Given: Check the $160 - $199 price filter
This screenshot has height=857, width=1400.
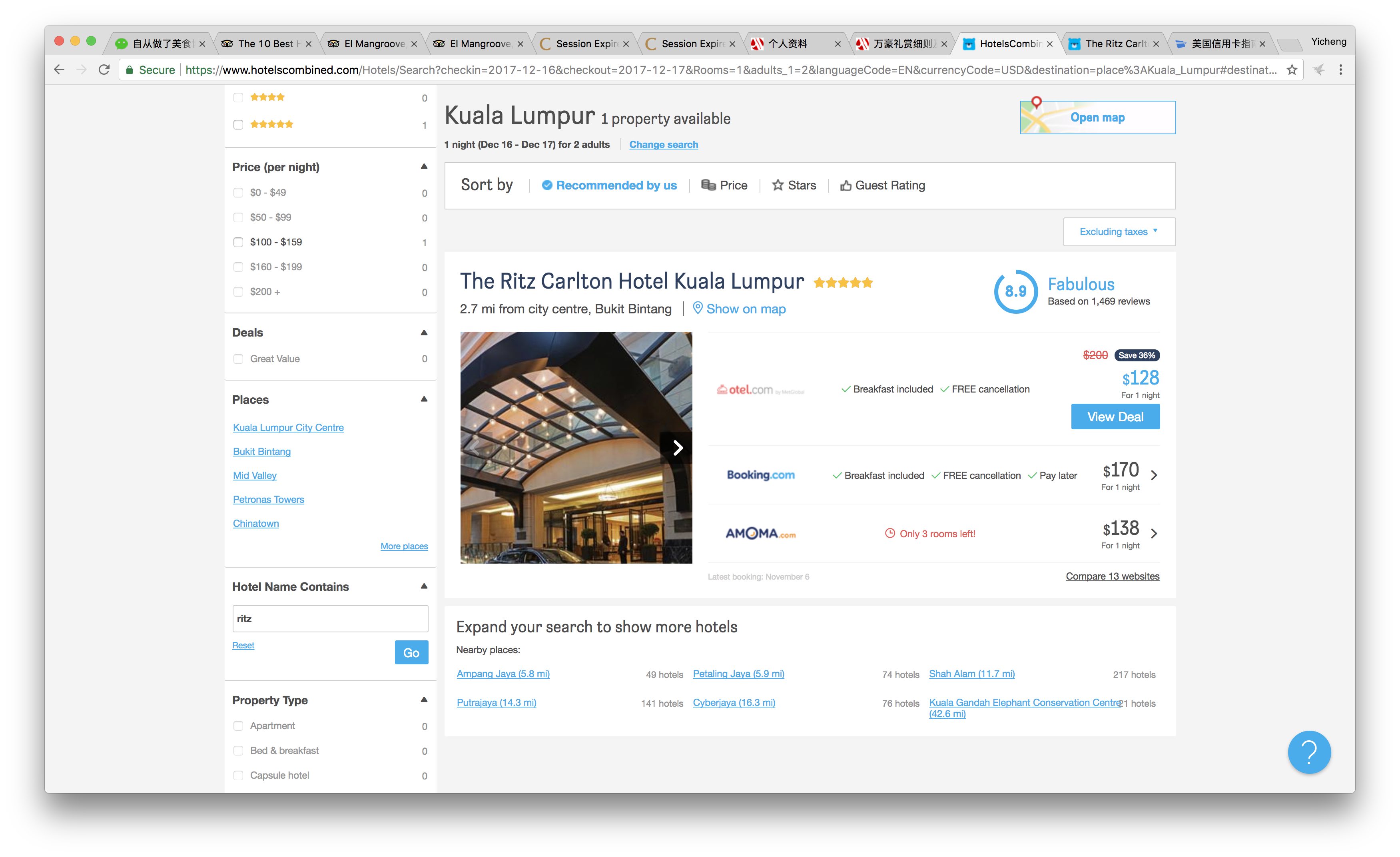Looking at the screenshot, I should click(x=238, y=267).
